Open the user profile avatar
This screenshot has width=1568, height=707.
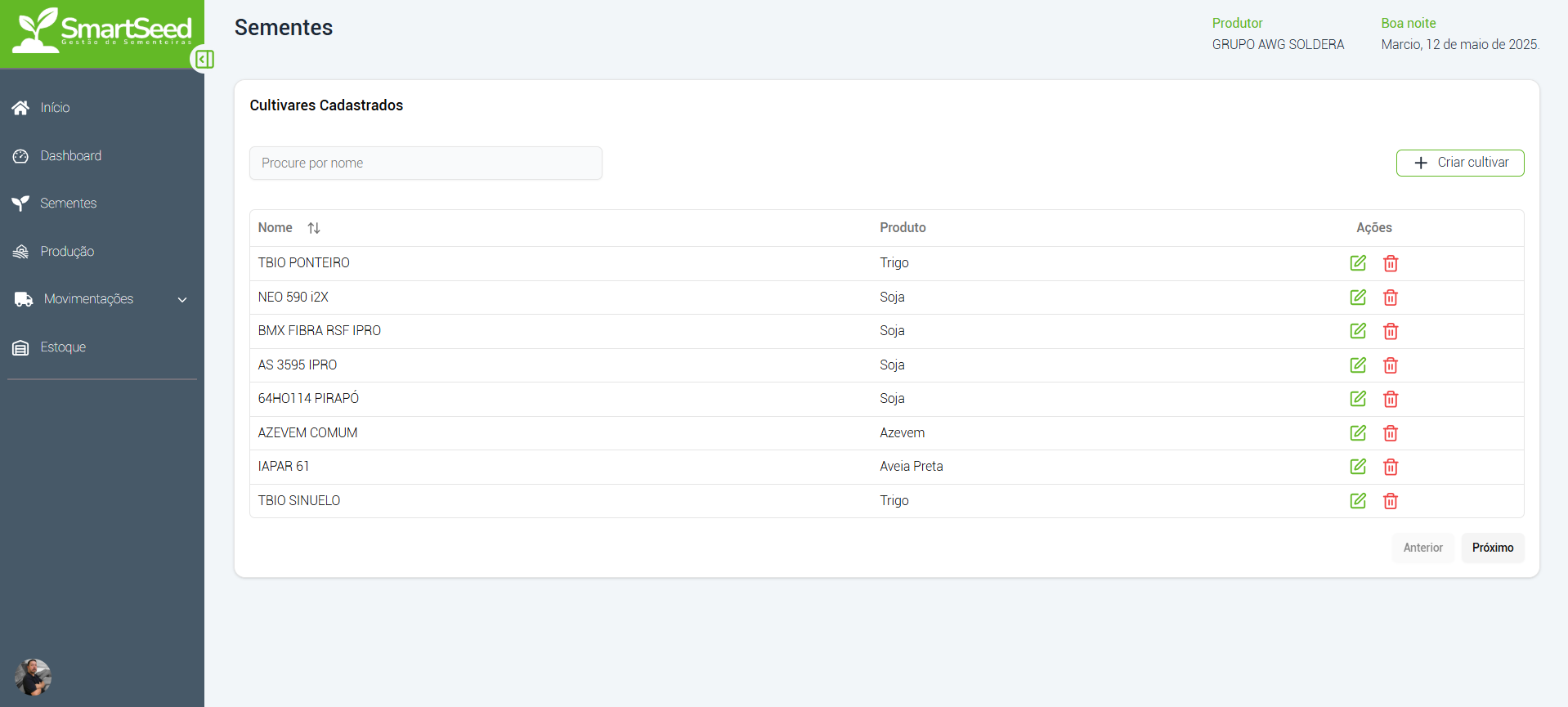tap(33, 678)
